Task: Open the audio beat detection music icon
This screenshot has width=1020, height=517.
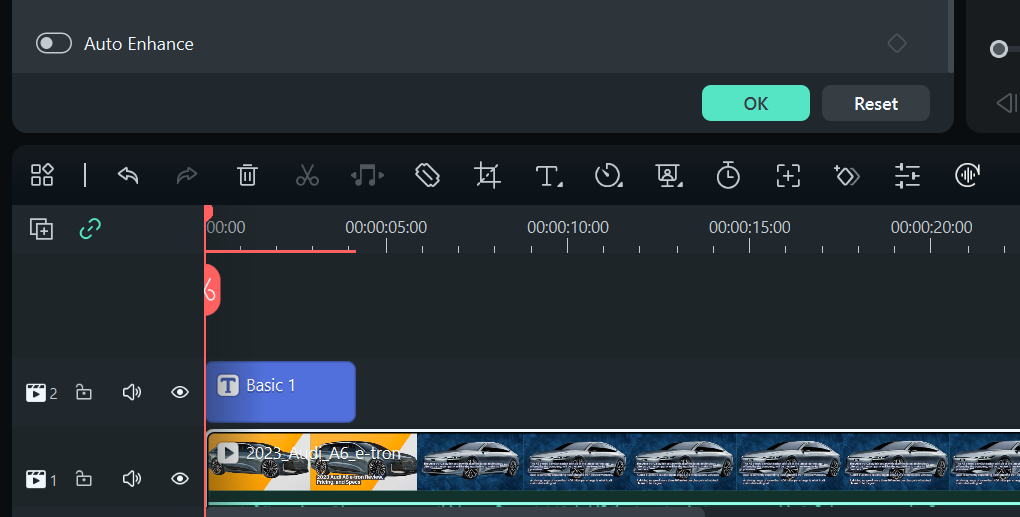Action: 367,175
